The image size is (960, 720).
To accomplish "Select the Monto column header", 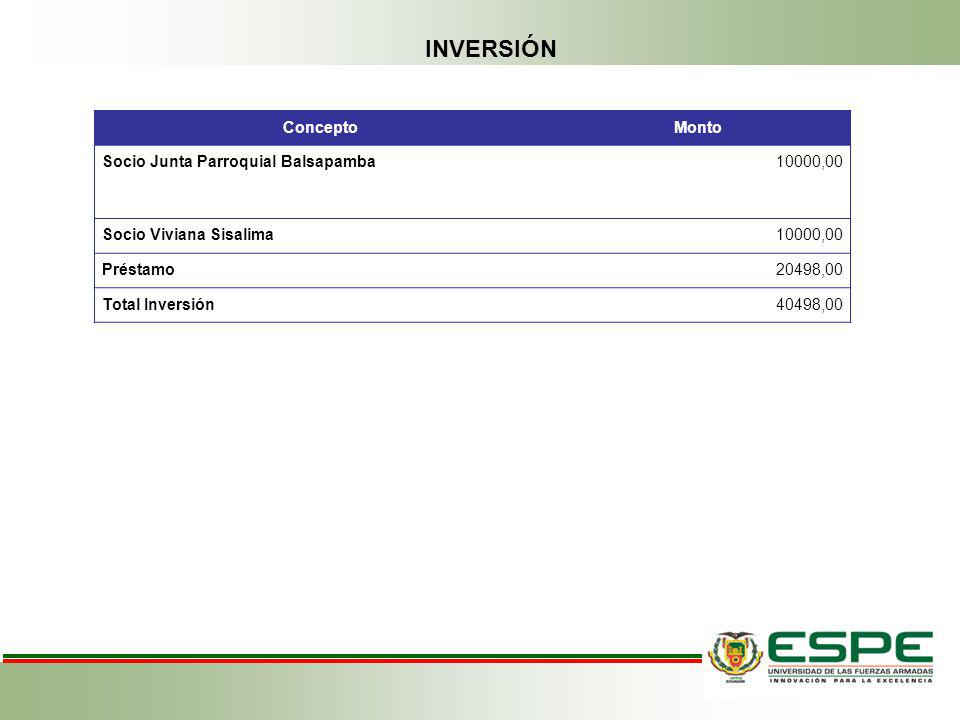I will click(x=697, y=127).
